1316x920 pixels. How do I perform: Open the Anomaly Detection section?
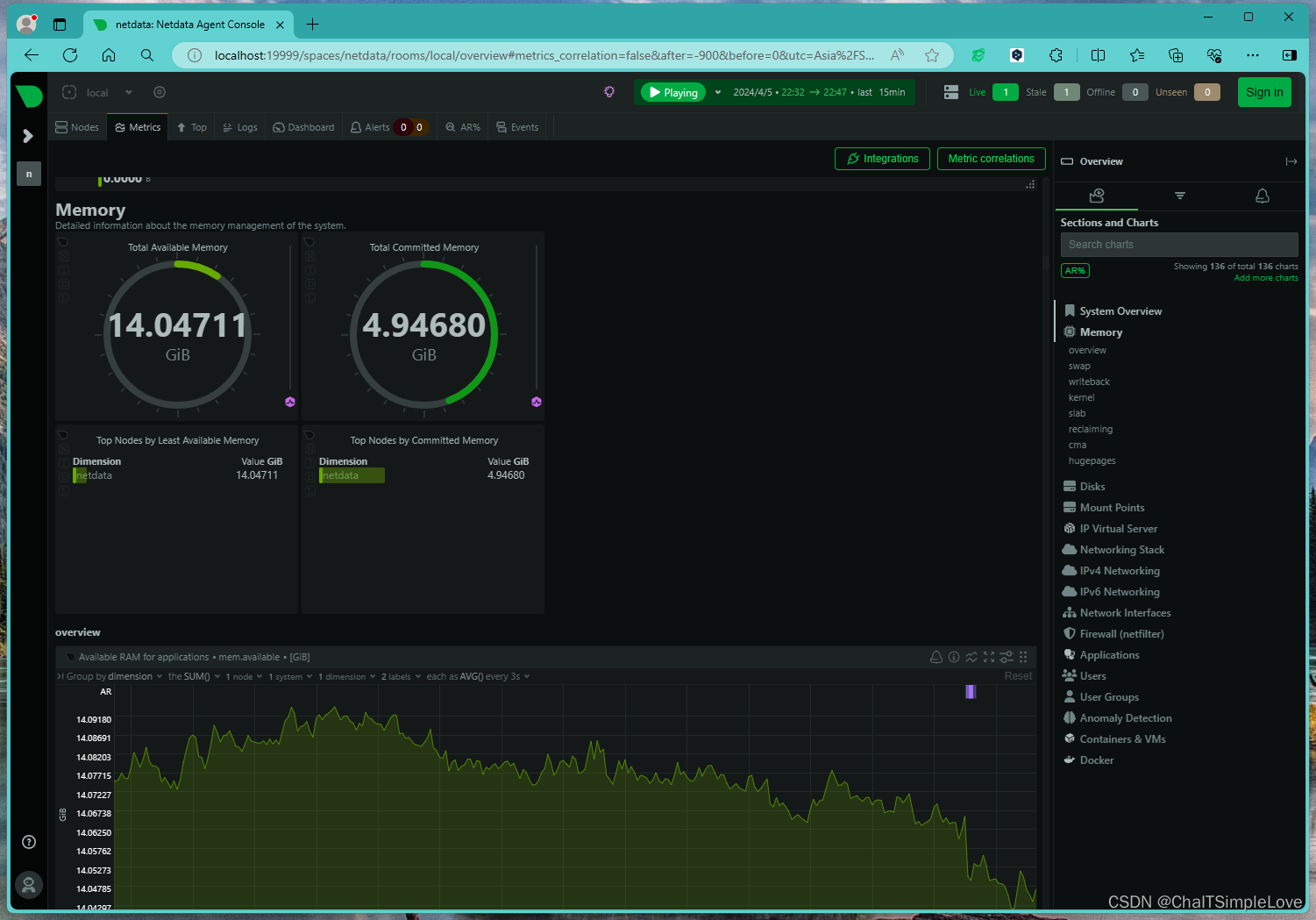(1126, 718)
